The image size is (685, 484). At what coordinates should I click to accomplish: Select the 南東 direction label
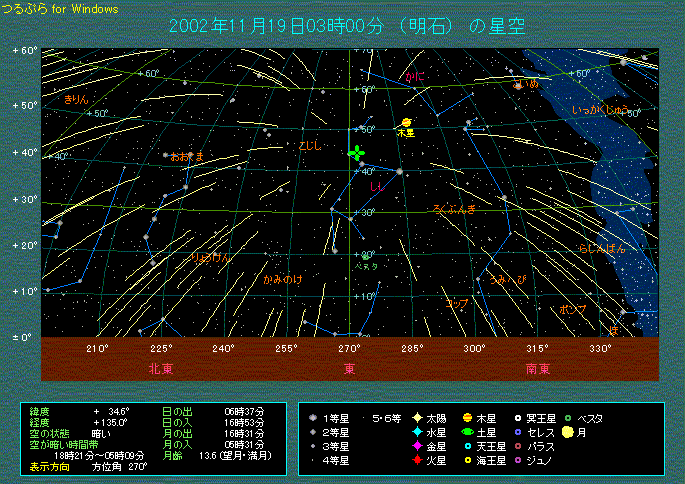[537, 368]
